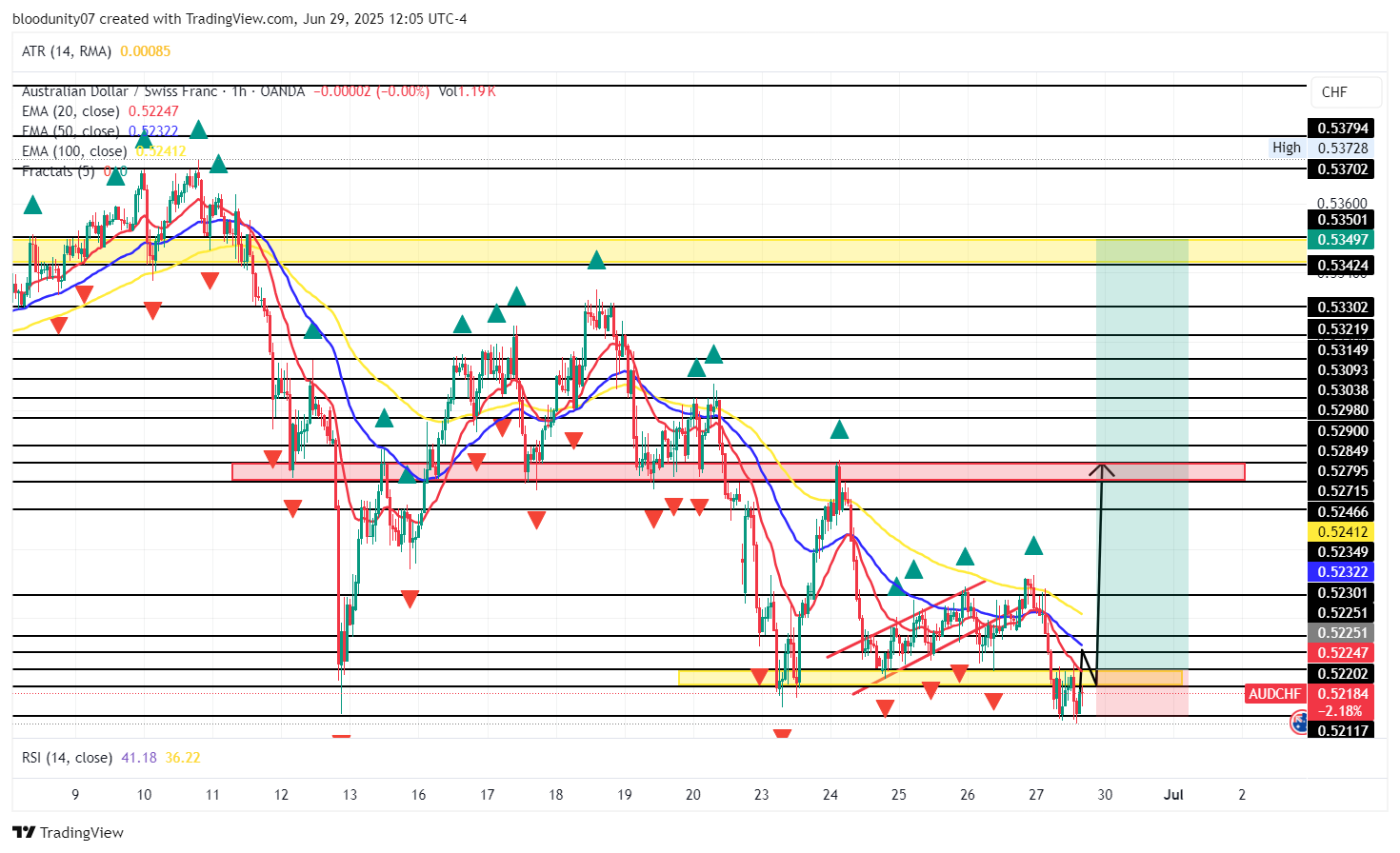Click date 27 on the time axis

[1036, 795]
